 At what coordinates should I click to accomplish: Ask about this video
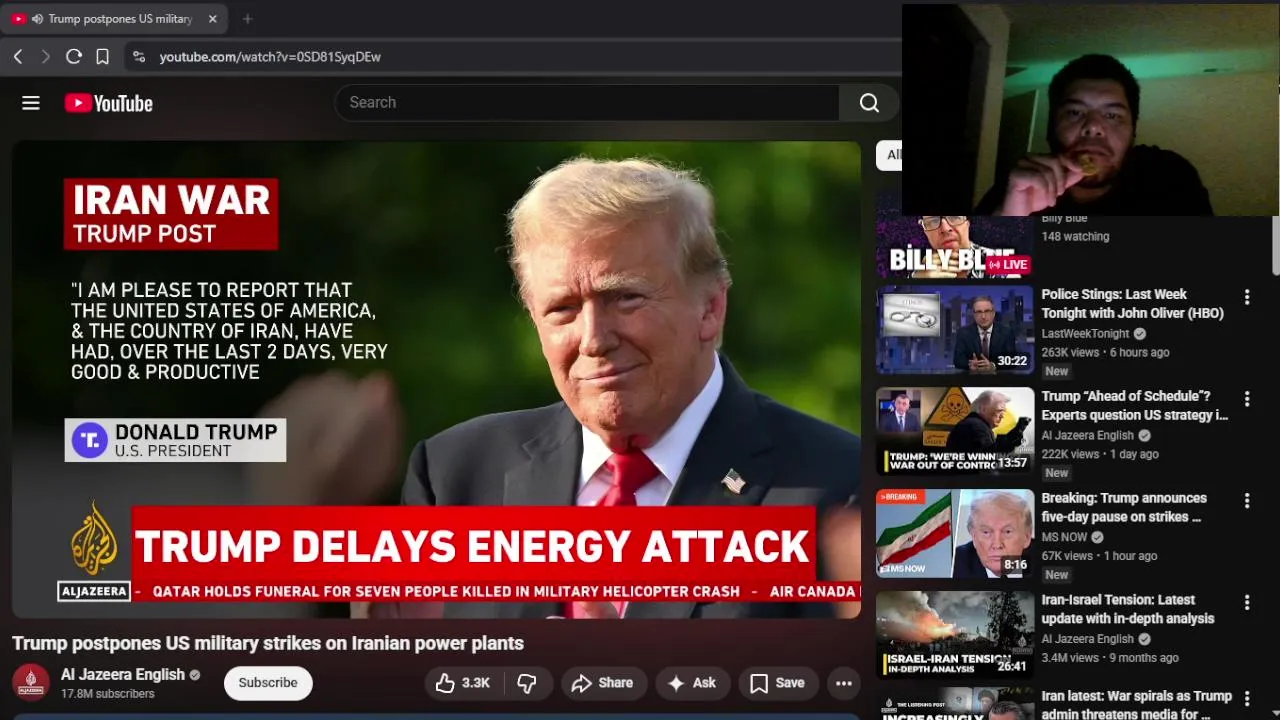coord(692,683)
